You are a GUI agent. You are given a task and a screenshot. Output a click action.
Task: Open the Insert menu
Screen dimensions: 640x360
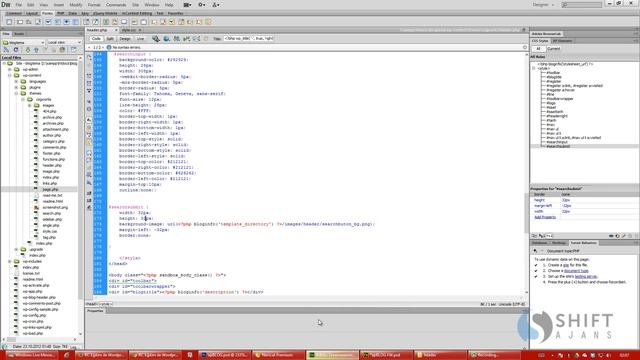[59, 5]
